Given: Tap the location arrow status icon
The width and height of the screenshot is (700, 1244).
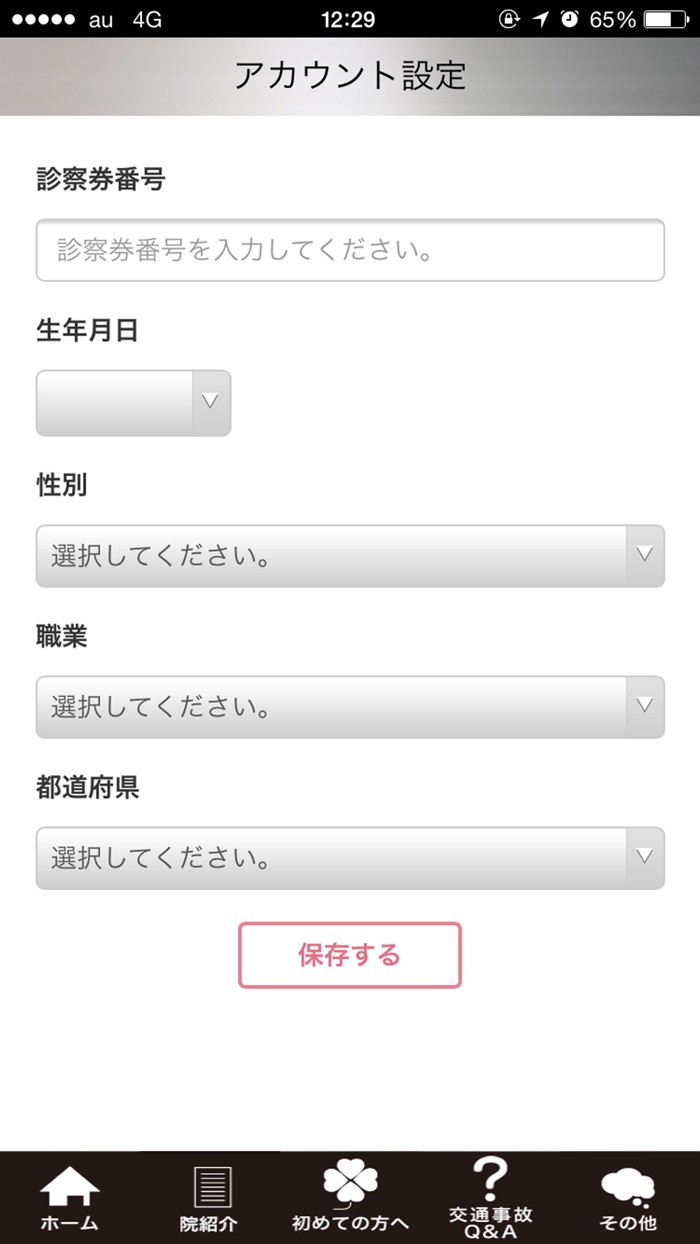Looking at the screenshot, I should (x=541, y=19).
